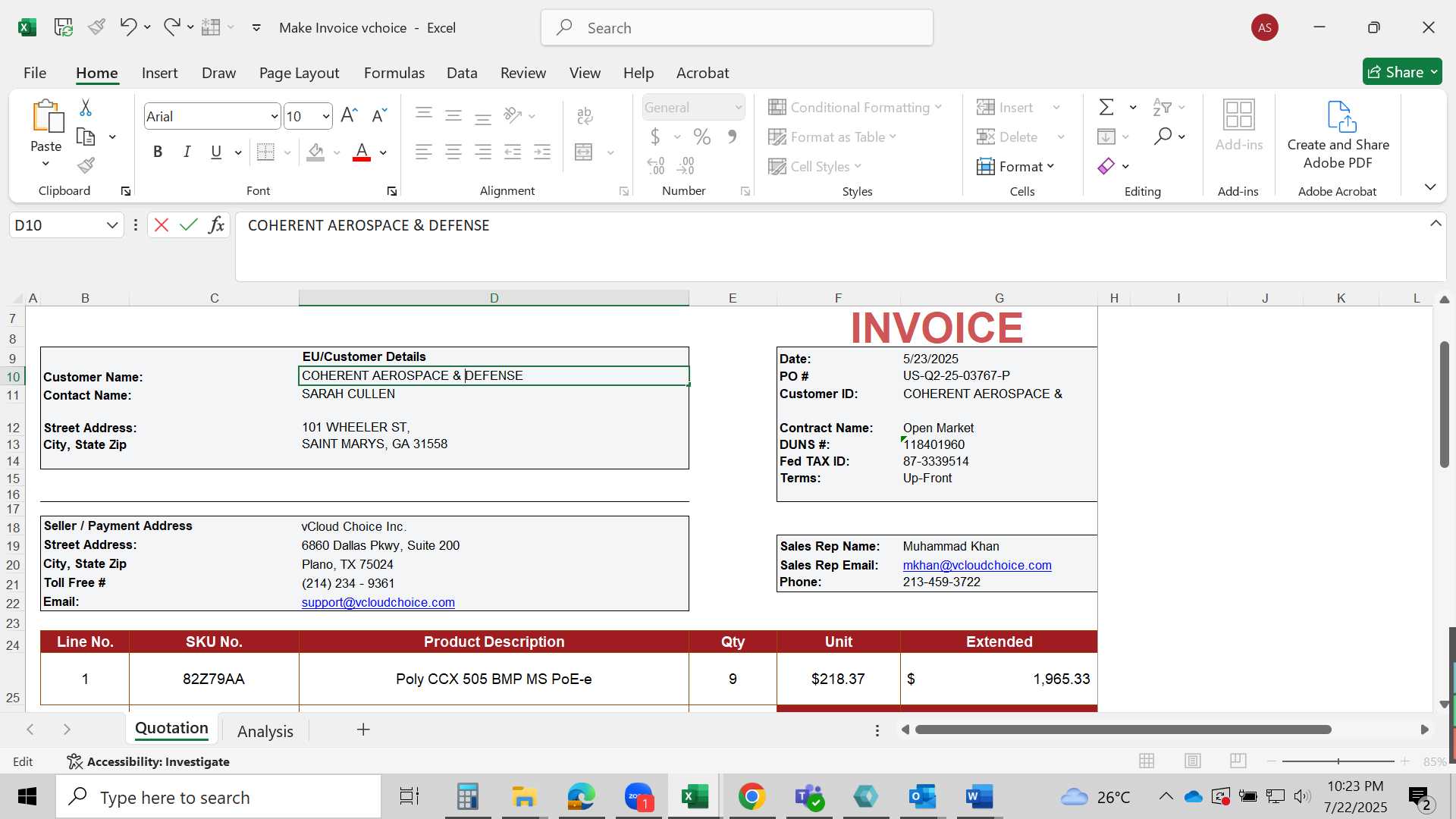The height and width of the screenshot is (819, 1456).
Task: Open the support@vcloudchoice.com link
Action: pos(378,602)
